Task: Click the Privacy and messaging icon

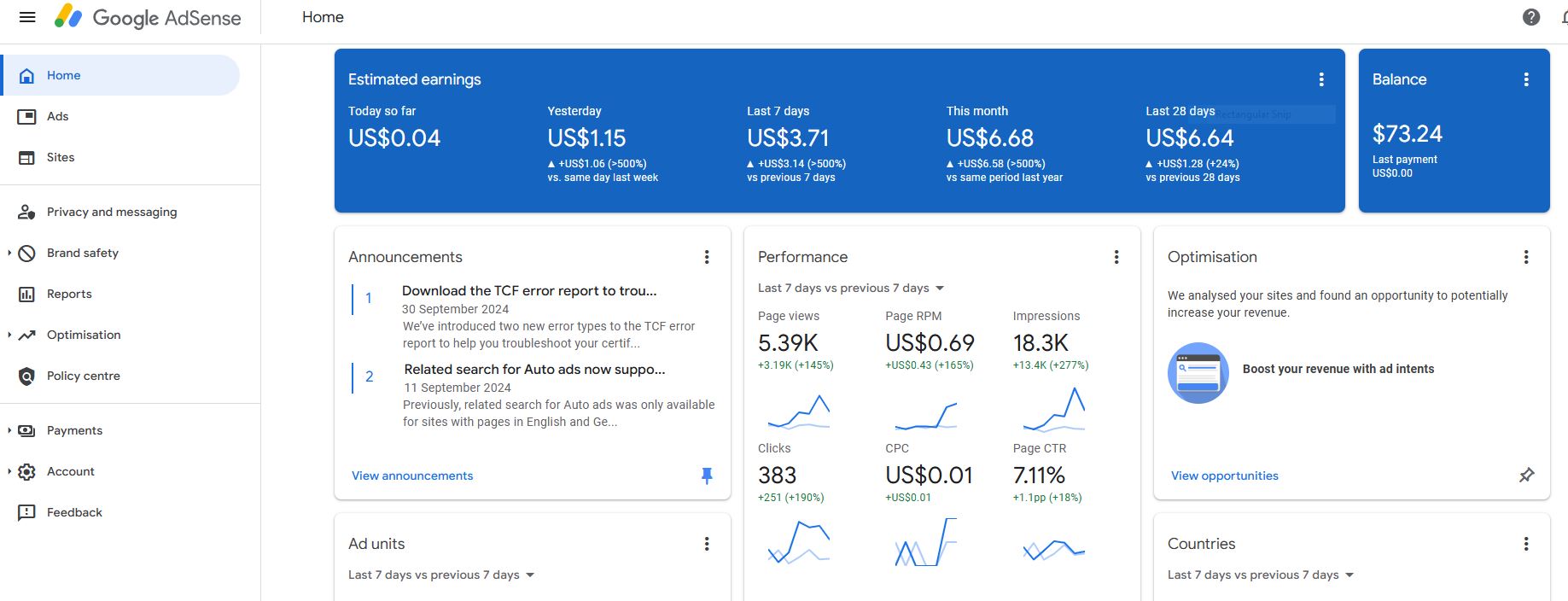Action: coord(26,212)
